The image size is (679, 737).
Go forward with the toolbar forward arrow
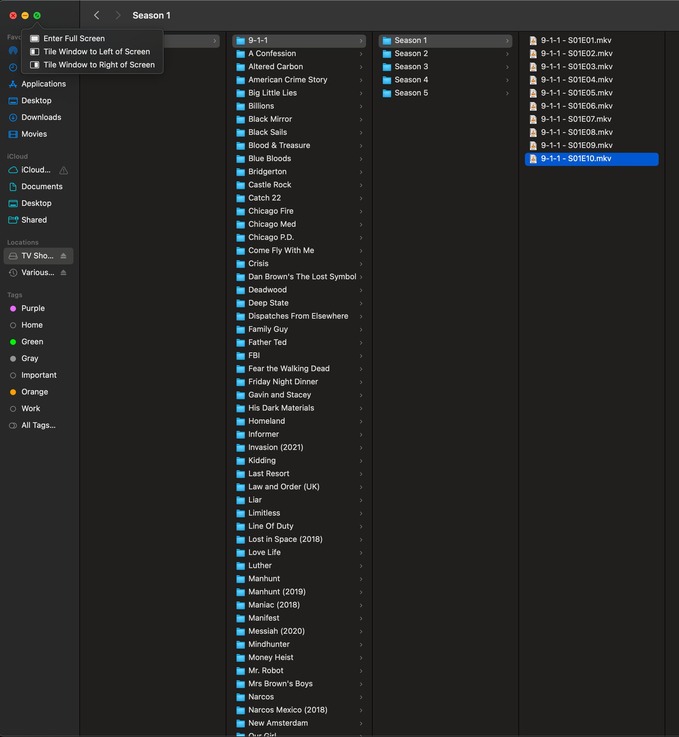coord(117,16)
